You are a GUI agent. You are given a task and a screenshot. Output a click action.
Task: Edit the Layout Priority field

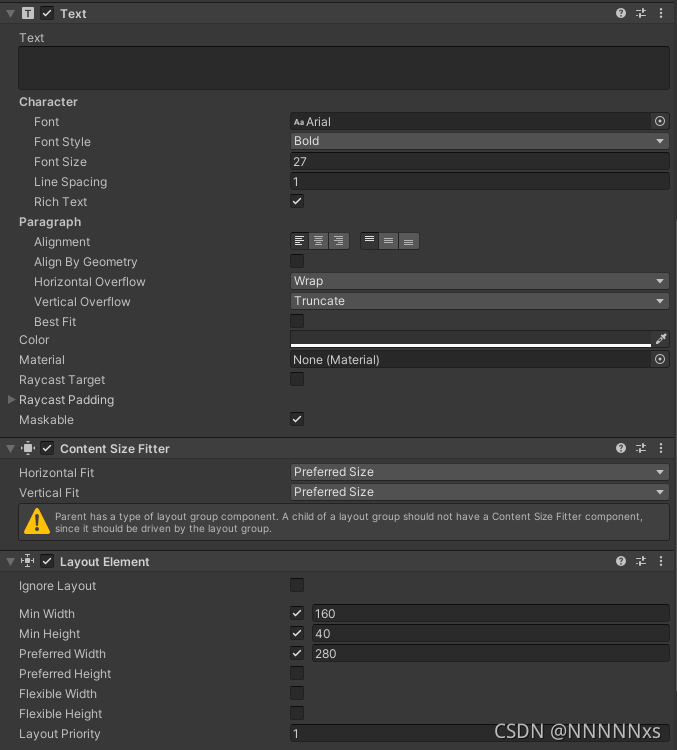coord(479,733)
